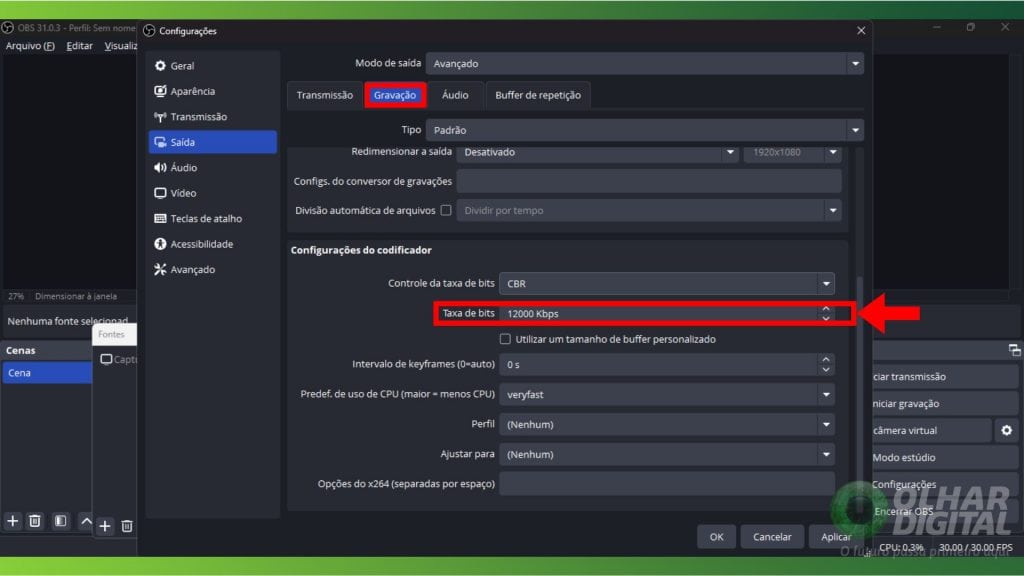Expand the Modo de saída dropdown
Image resolution: width=1024 pixels, height=576 pixels.
pyautogui.click(x=645, y=64)
